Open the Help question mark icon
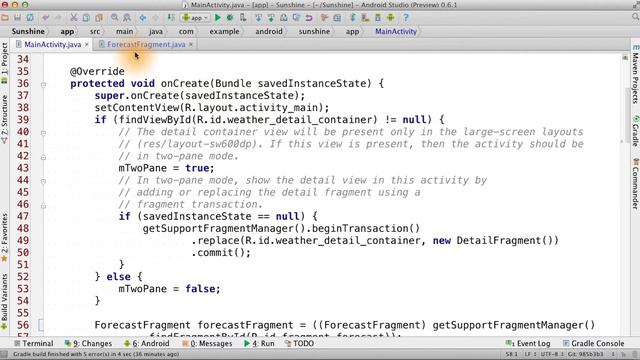Viewport: 640px width, 360px height. pyautogui.click(x=406, y=18)
